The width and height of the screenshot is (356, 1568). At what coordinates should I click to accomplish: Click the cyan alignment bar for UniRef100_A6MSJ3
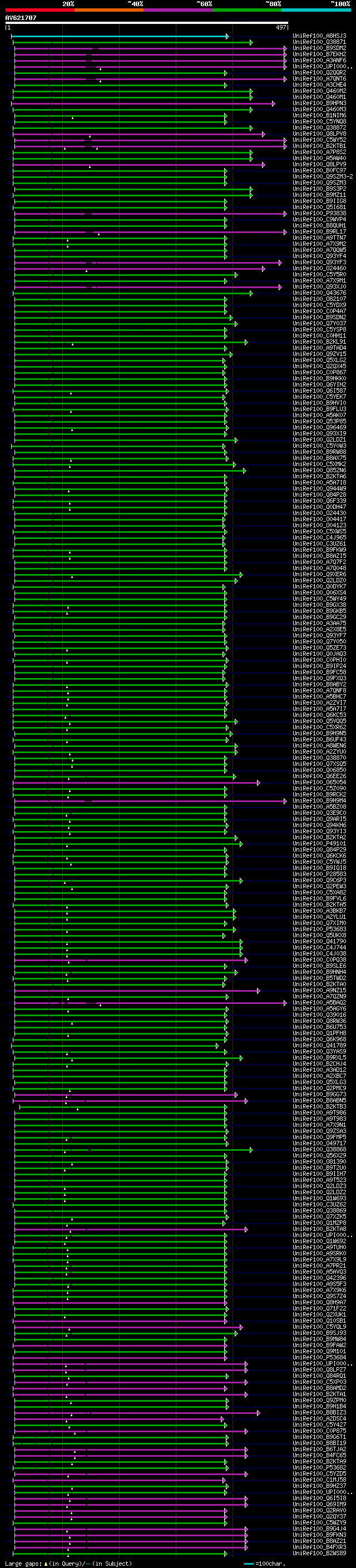[120, 37]
